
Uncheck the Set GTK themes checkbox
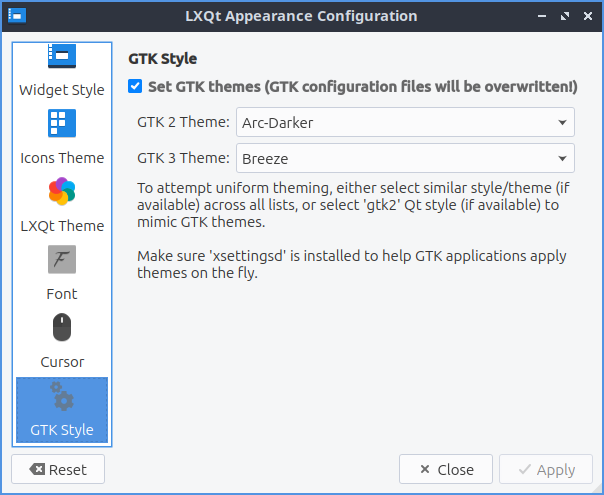[x=135, y=87]
